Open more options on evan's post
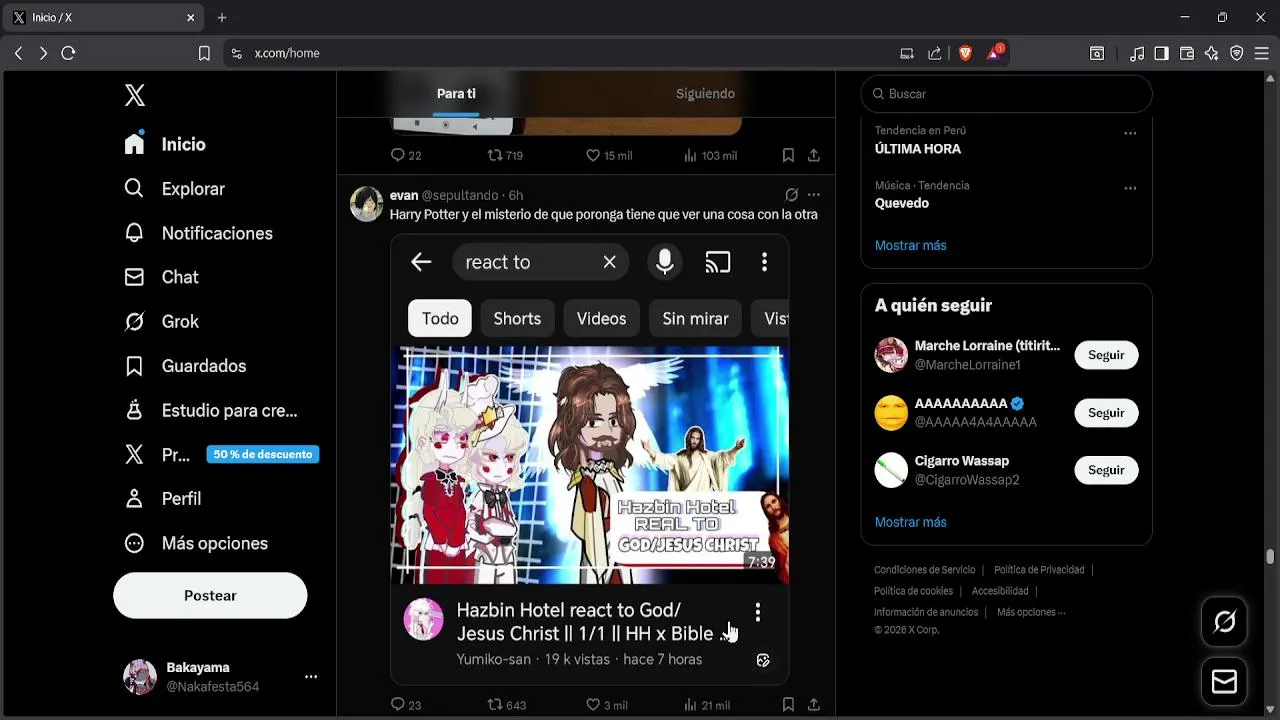 point(814,195)
